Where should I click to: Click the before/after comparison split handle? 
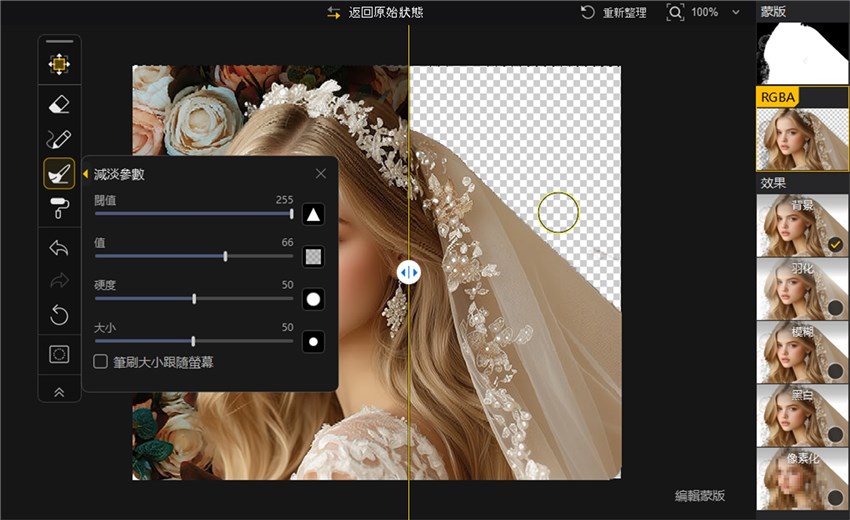pos(409,272)
